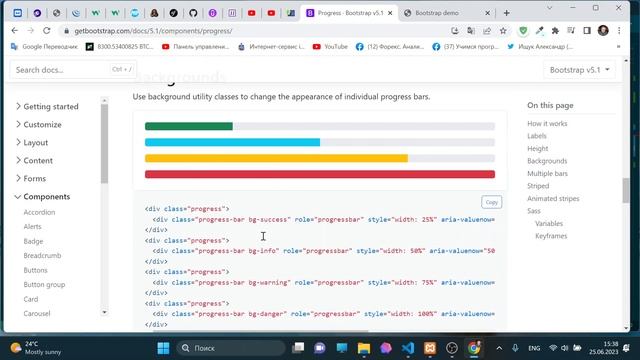Screen dimensions: 640x360
Task: Jump to How it works section
Action: pyautogui.click(x=547, y=123)
